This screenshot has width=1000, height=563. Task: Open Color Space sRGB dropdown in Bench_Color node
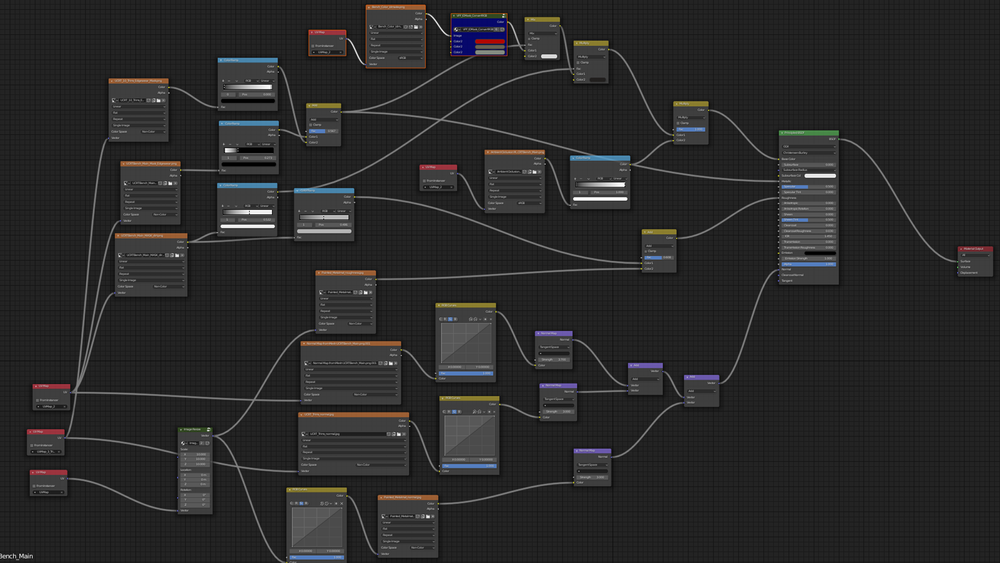[410, 58]
